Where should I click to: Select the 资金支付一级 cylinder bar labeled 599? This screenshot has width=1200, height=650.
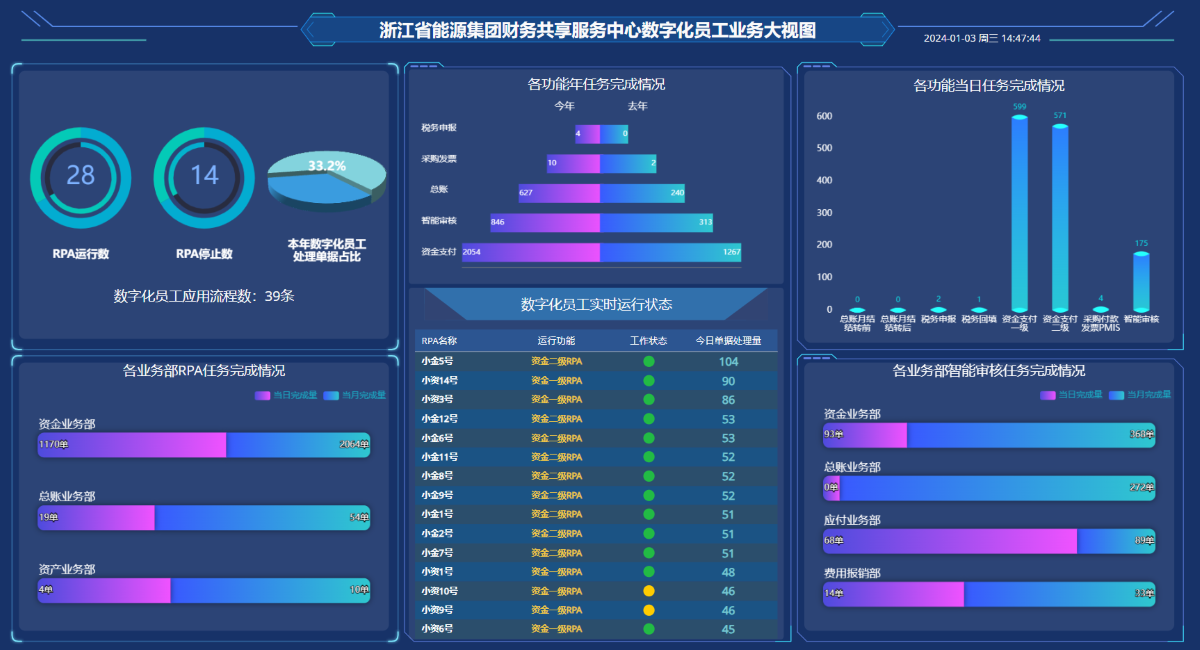click(1019, 214)
